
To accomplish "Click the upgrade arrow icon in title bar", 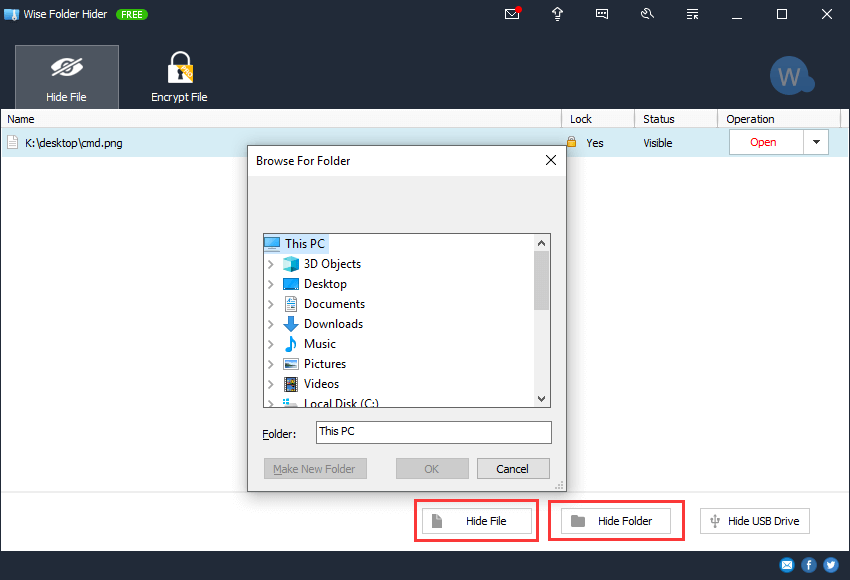I will click(557, 14).
